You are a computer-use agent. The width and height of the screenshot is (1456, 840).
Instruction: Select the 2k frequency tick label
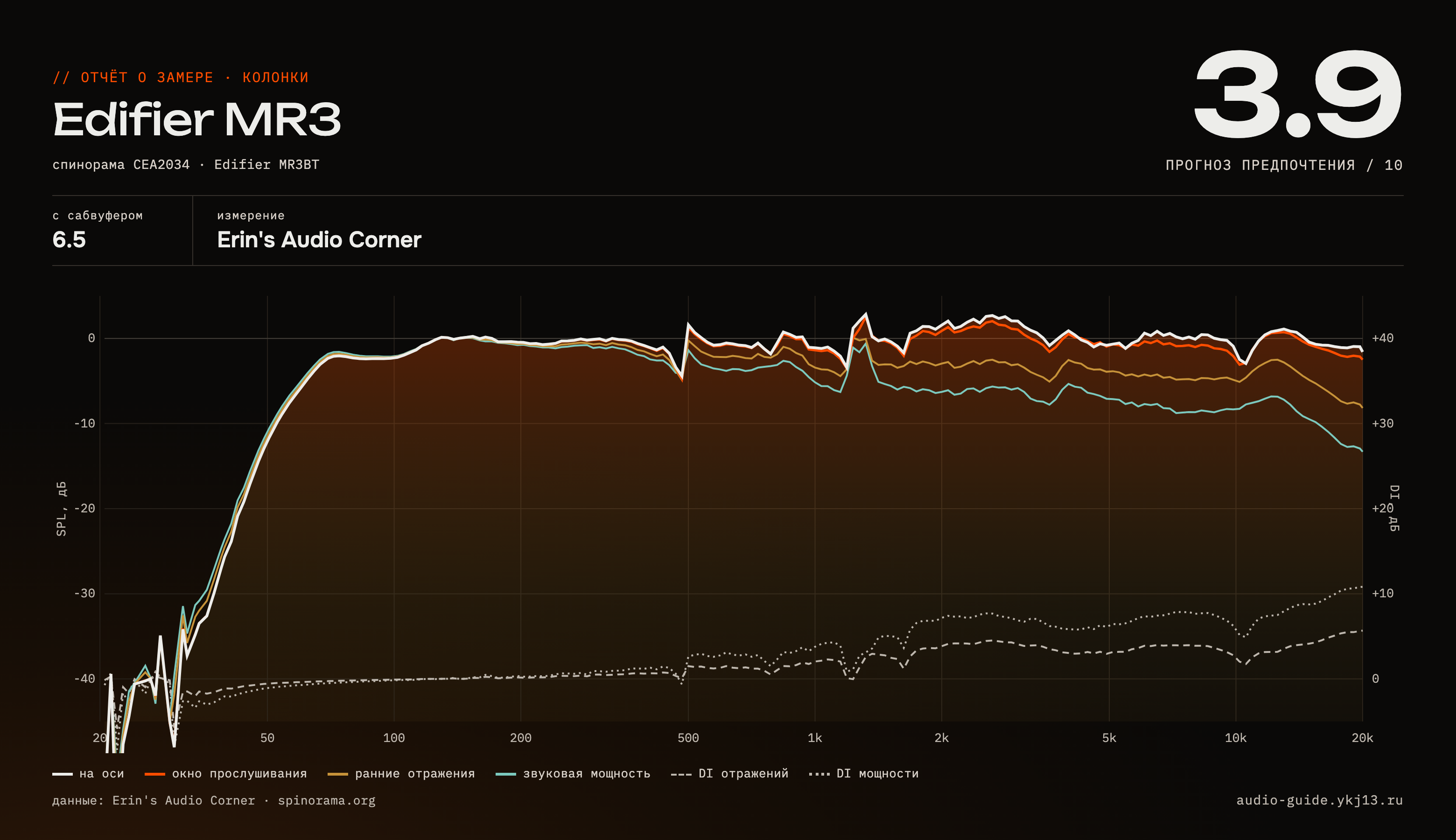pos(941,738)
